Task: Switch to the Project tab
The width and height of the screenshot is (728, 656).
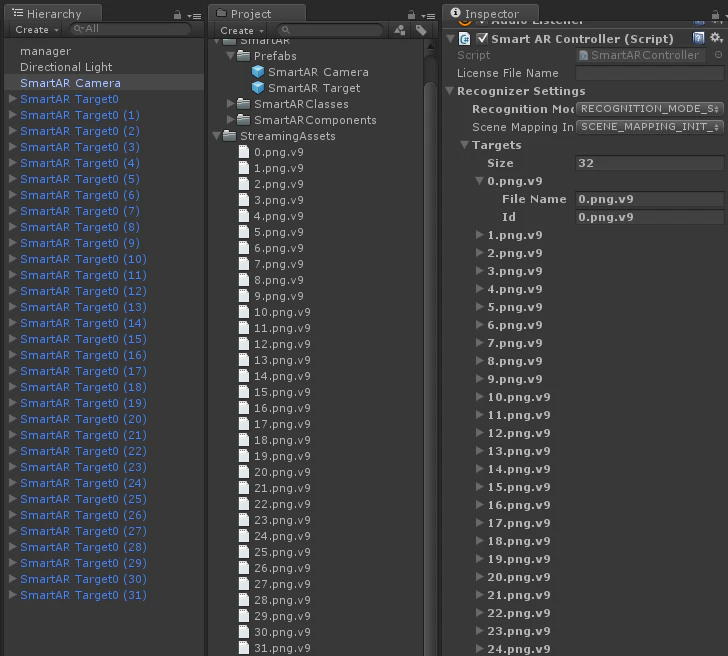Action: (x=257, y=13)
